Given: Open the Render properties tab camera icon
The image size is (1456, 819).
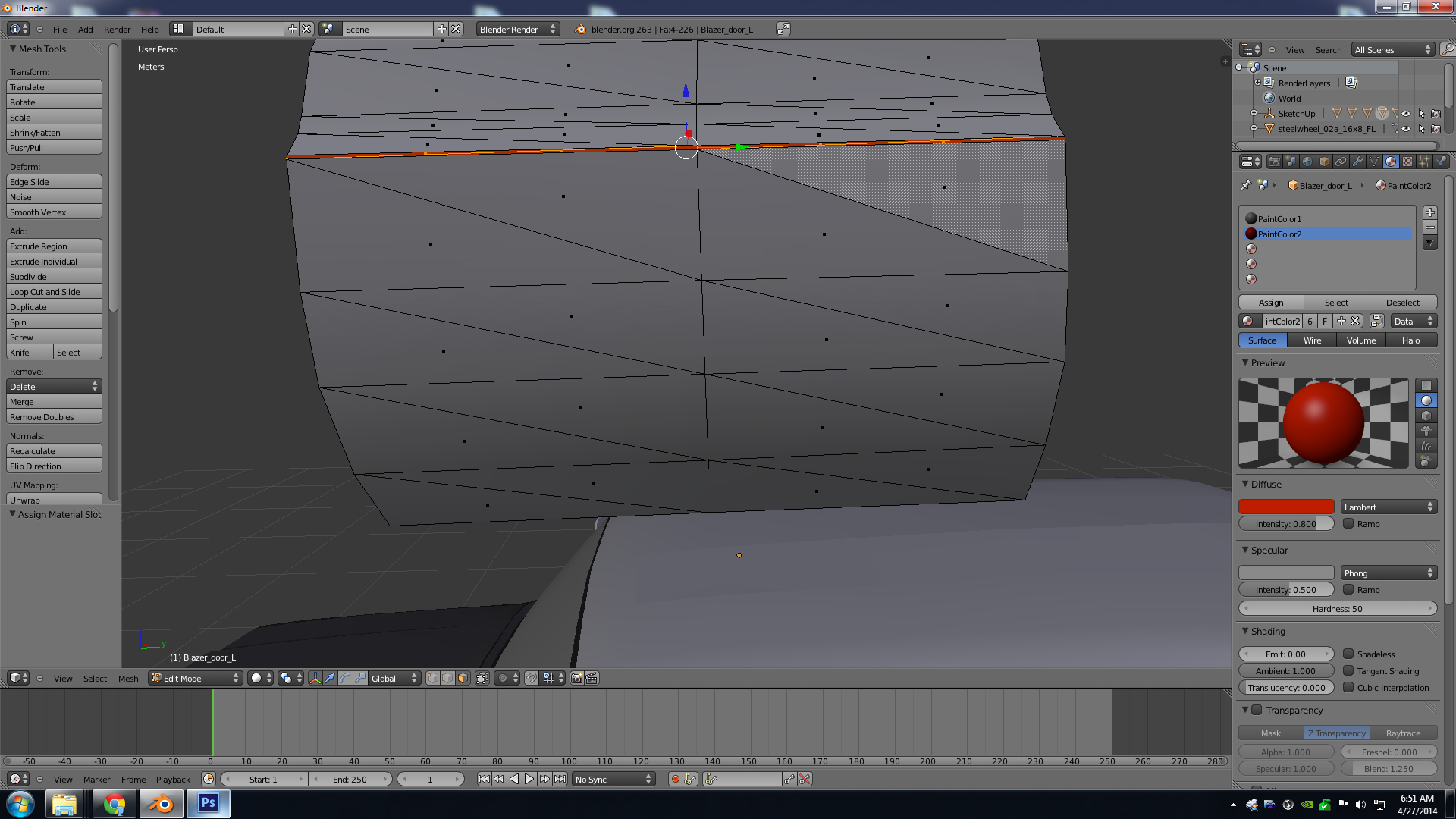Looking at the screenshot, I should [x=1275, y=162].
